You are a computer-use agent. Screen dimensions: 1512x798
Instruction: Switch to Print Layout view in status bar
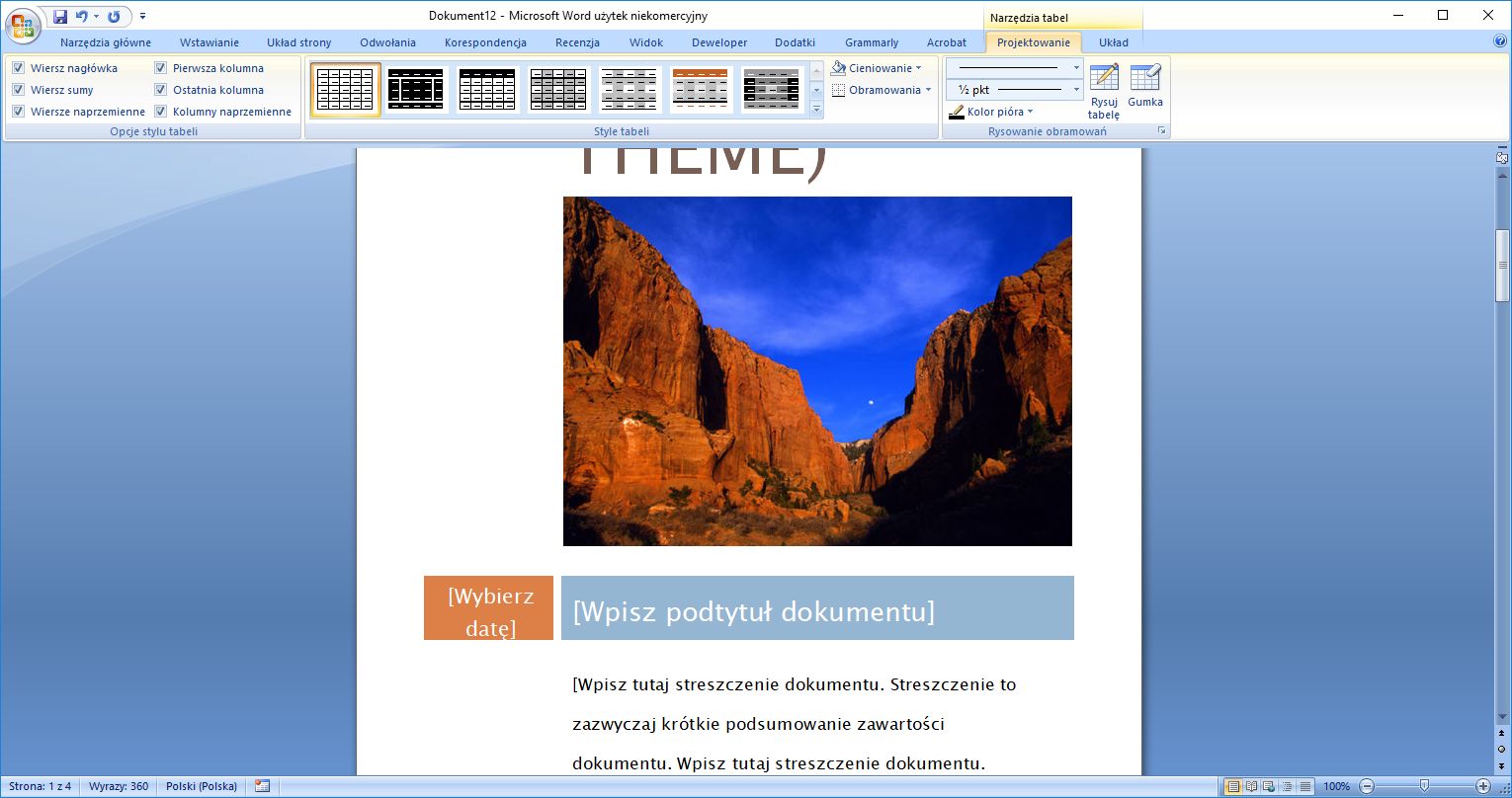pos(1233,786)
